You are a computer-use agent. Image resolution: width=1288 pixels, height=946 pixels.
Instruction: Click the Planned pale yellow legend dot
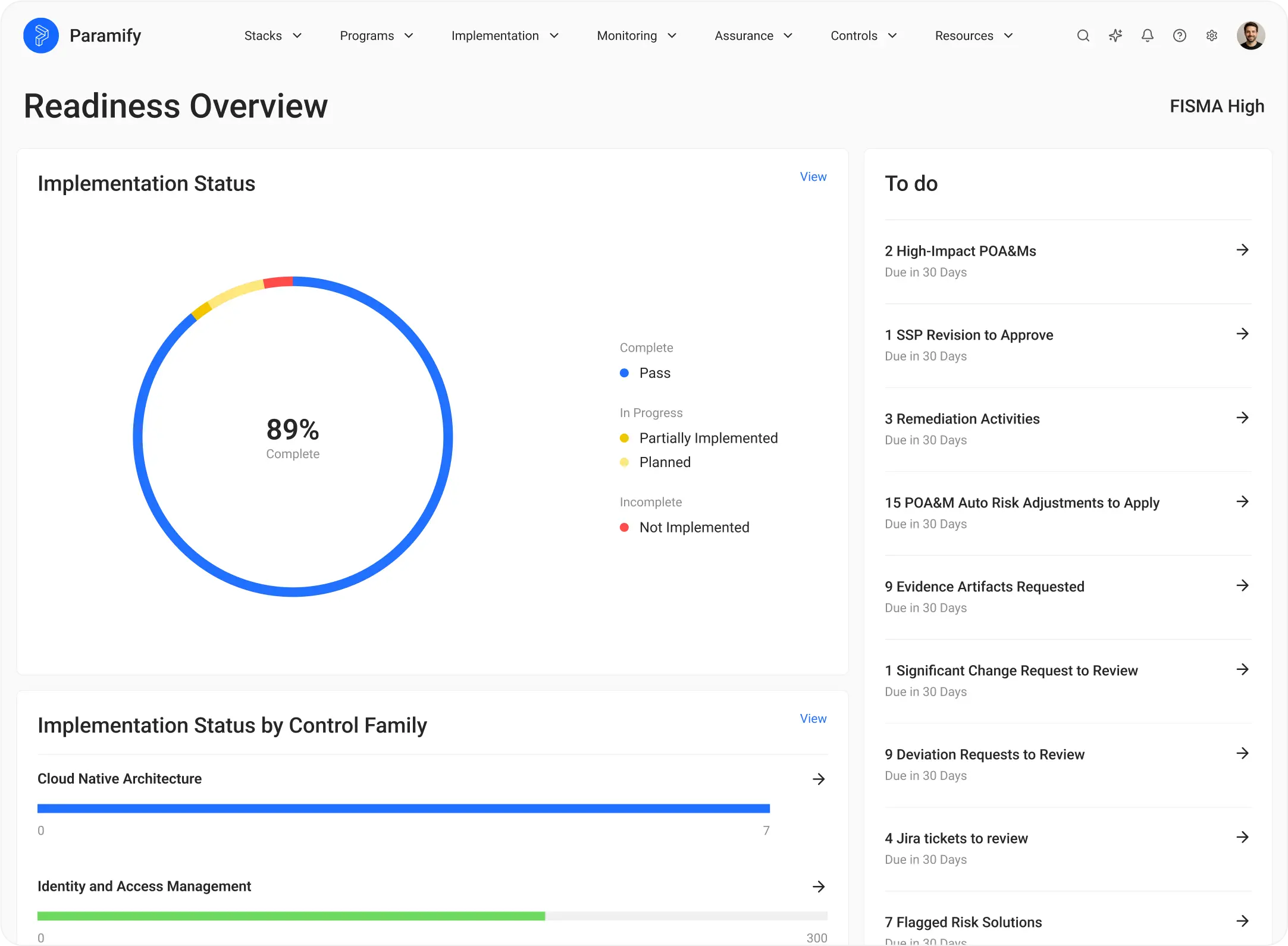624,462
